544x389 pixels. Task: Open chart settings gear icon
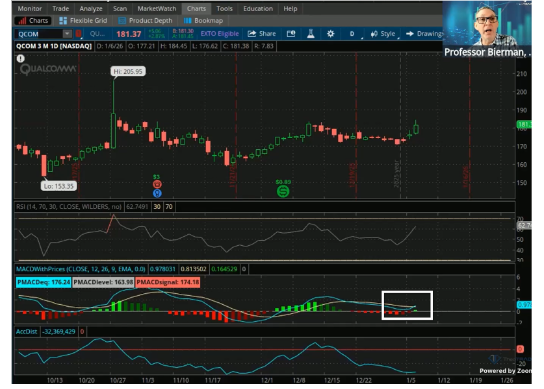[330, 34]
